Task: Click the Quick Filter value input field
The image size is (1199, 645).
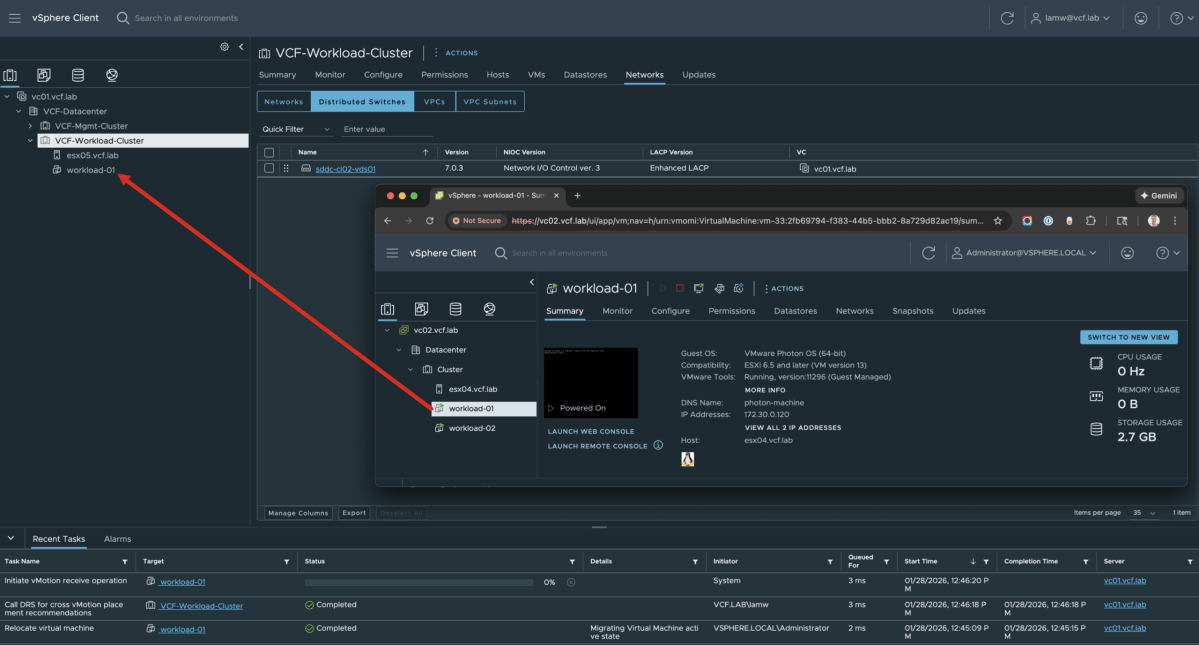Action: (x=387, y=129)
